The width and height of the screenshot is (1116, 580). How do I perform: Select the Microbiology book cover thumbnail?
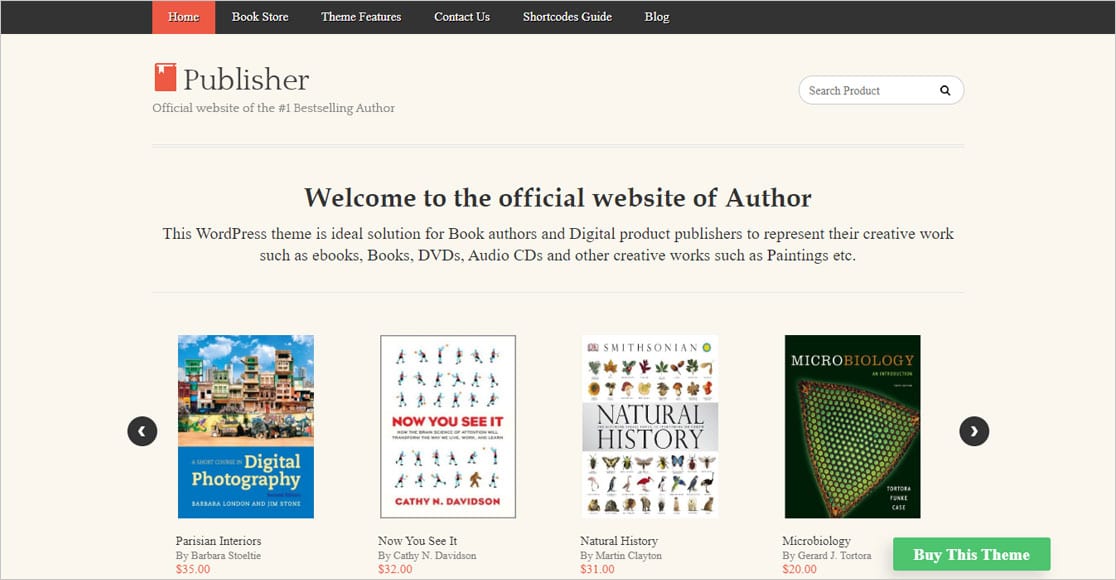(x=852, y=426)
